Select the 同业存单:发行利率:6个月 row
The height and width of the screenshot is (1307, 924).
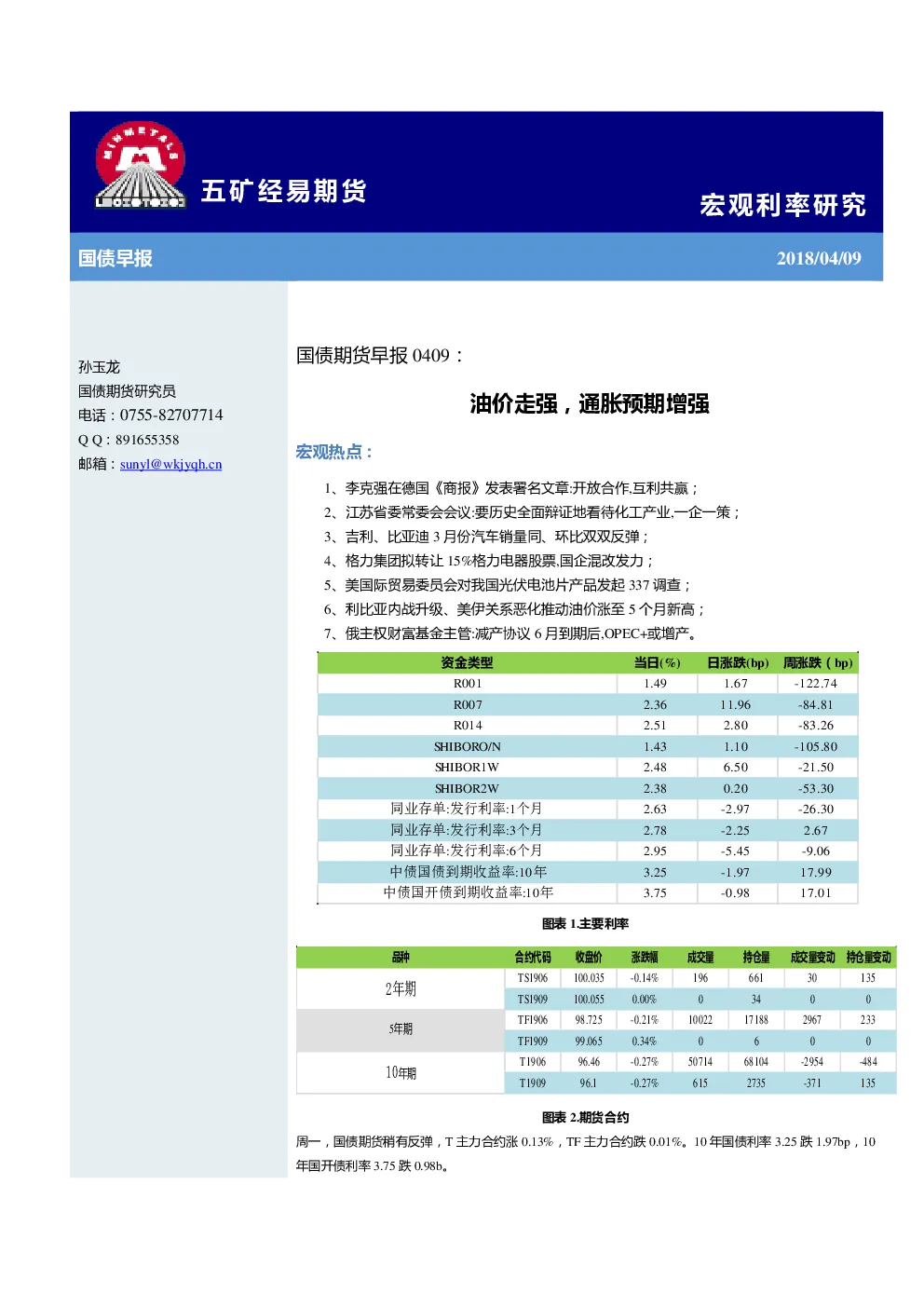click(x=587, y=851)
